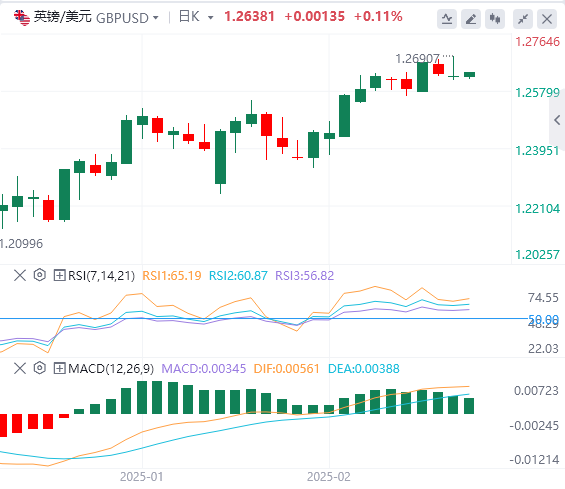
Task: Click the 1.20257 price axis label
Action: tap(537, 255)
